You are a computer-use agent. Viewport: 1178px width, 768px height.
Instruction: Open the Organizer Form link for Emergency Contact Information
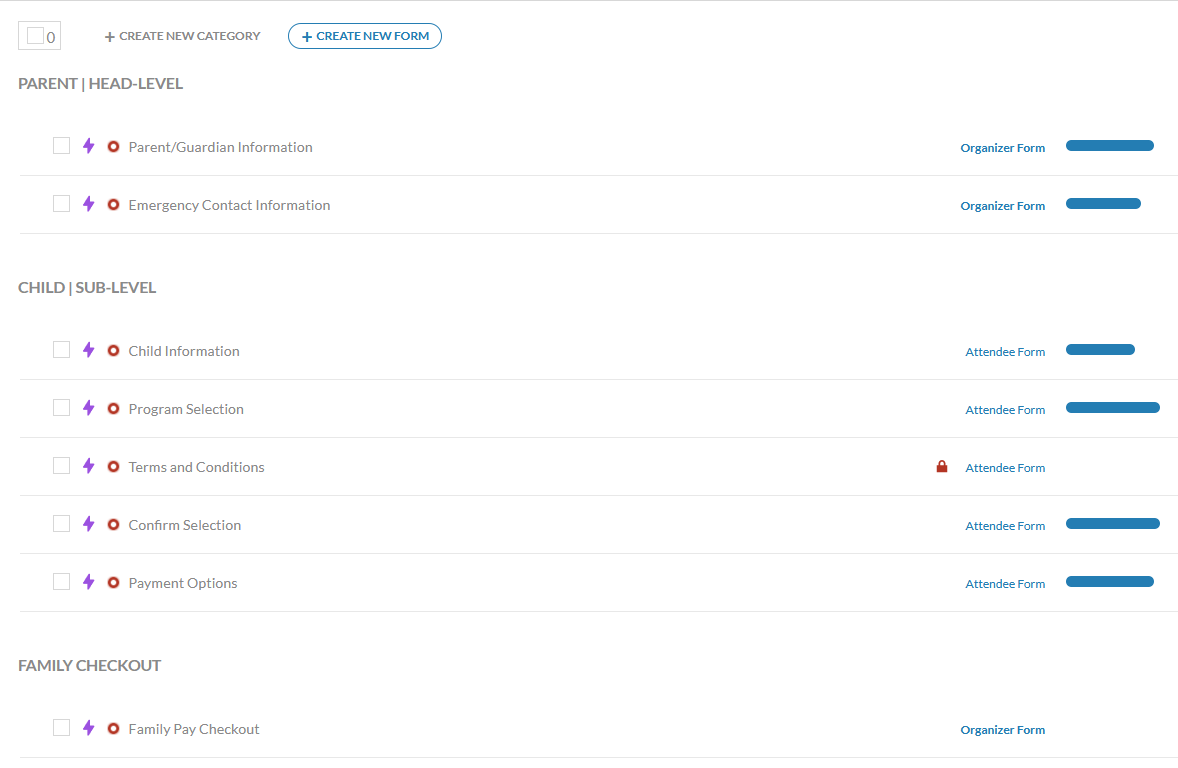(1002, 206)
